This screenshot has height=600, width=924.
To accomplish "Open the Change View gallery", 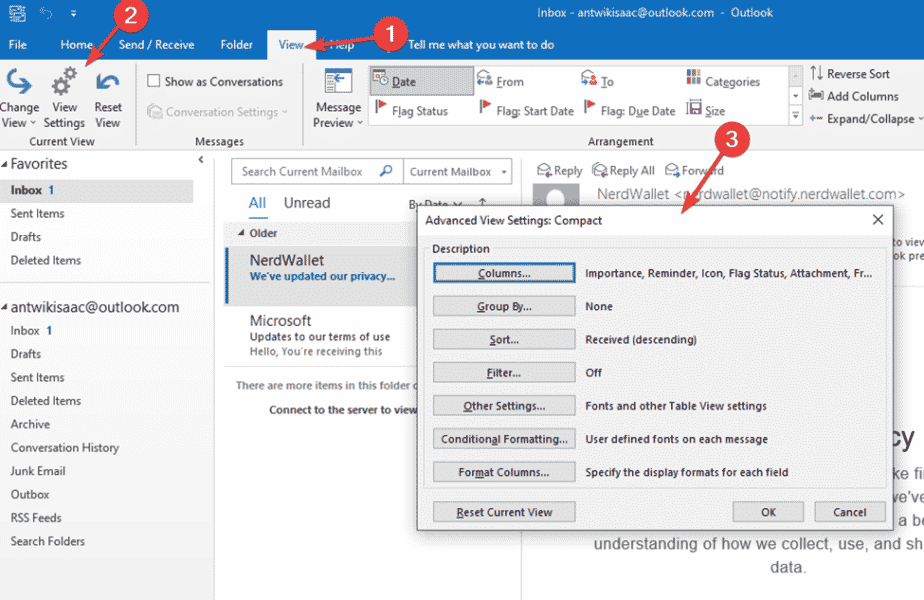I will [x=21, y=95].
